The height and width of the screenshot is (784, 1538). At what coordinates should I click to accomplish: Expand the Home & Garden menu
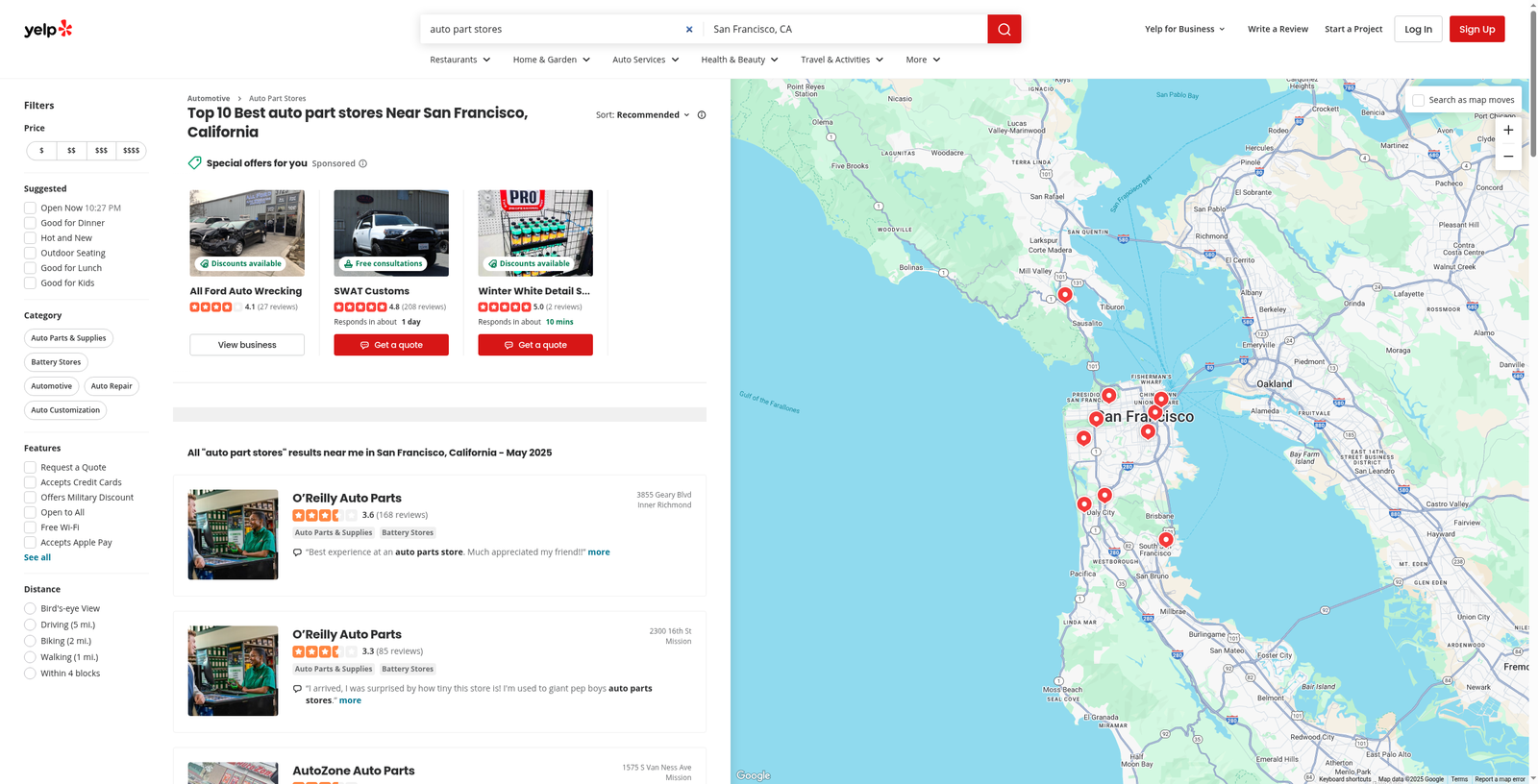(x=552, y=60)
